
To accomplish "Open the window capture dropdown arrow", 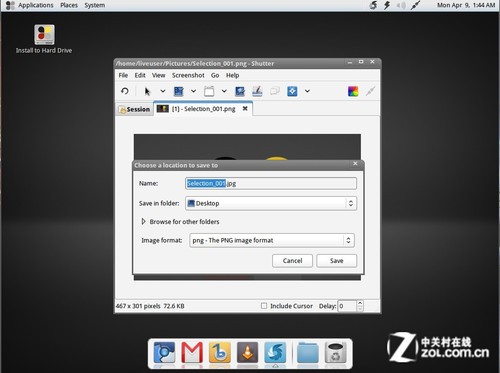I will tap(224, 91).
